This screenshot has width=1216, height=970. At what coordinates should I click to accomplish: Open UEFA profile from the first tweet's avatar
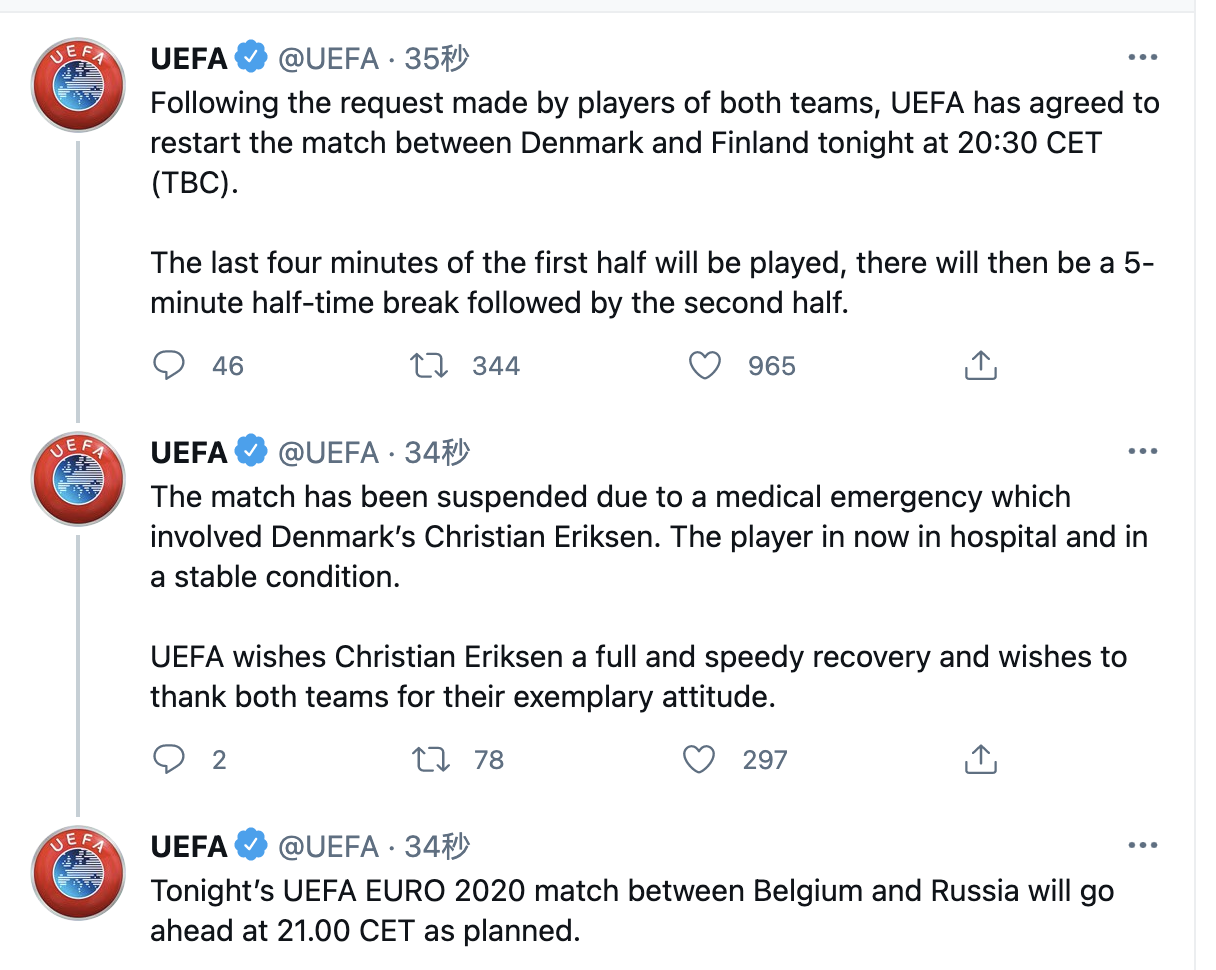(x=79, y=85)
